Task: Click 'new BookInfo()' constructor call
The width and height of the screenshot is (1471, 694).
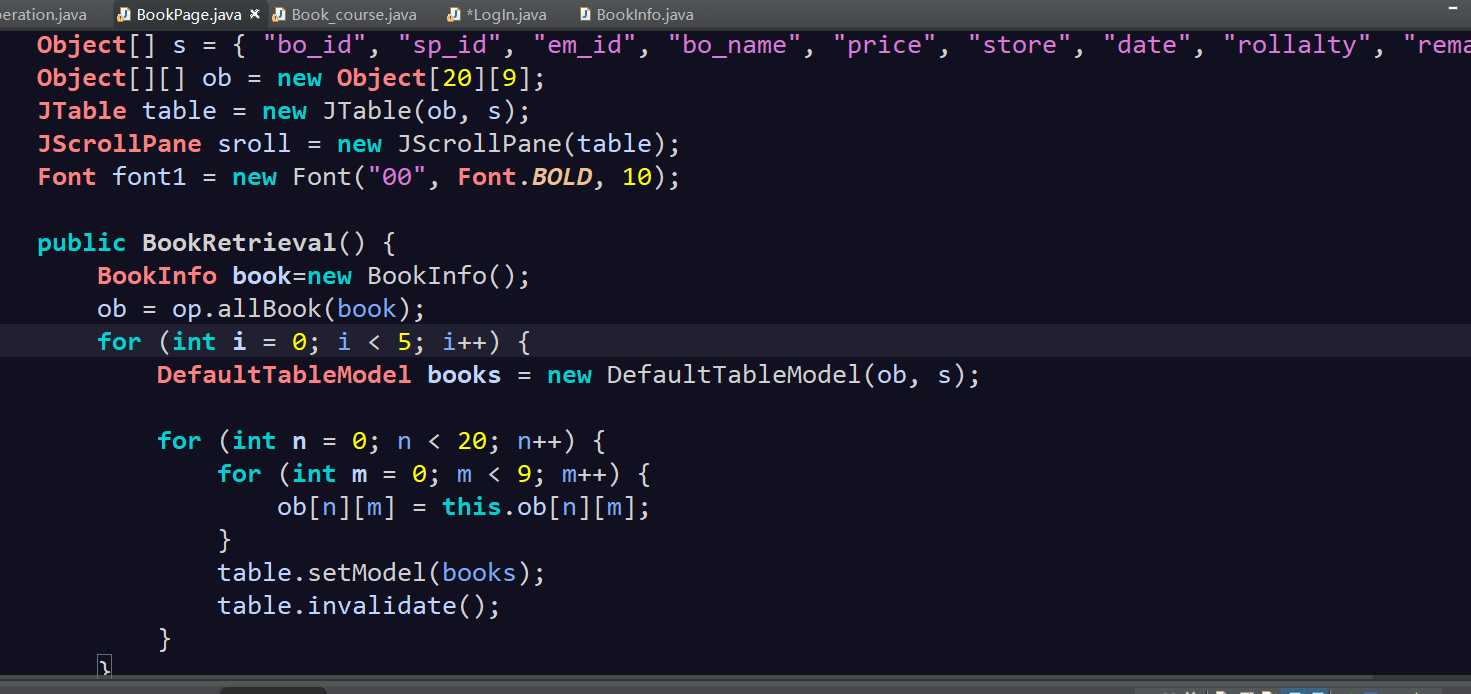Action: [x=412, y=276]
